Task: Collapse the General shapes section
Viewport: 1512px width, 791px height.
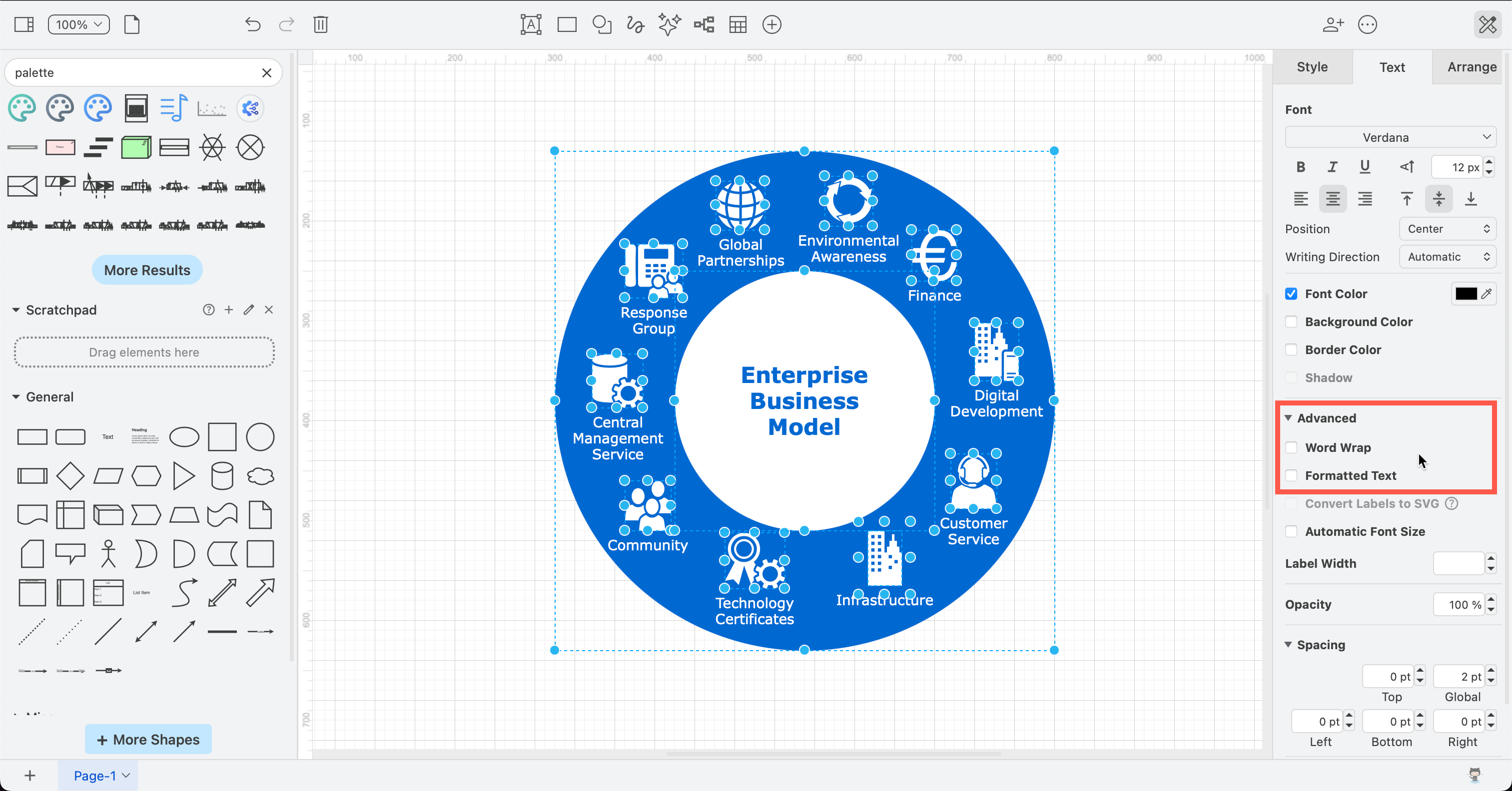Action: 16,397
